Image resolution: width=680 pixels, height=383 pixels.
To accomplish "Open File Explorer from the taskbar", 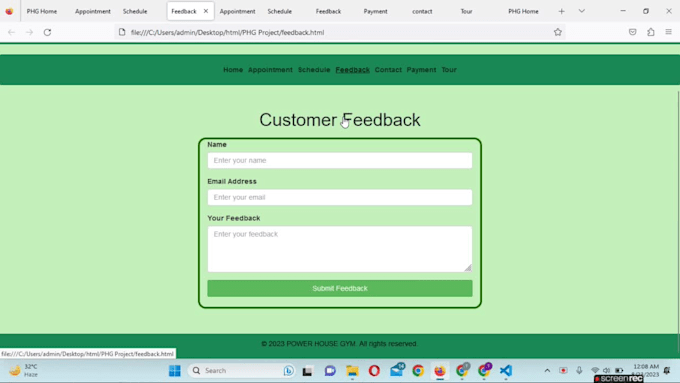I will (352, 371).
